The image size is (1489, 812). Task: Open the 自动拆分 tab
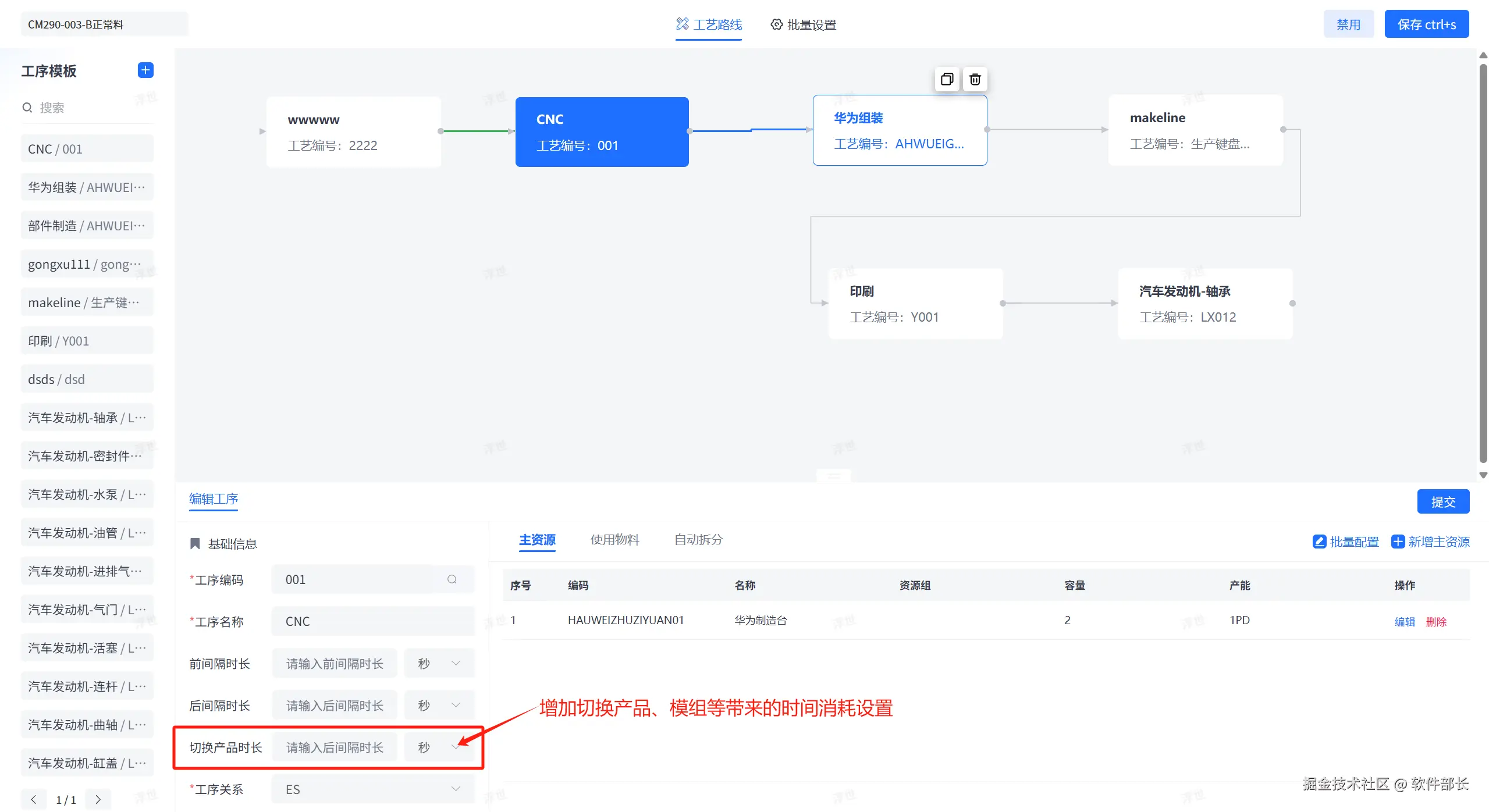(698, 539)
